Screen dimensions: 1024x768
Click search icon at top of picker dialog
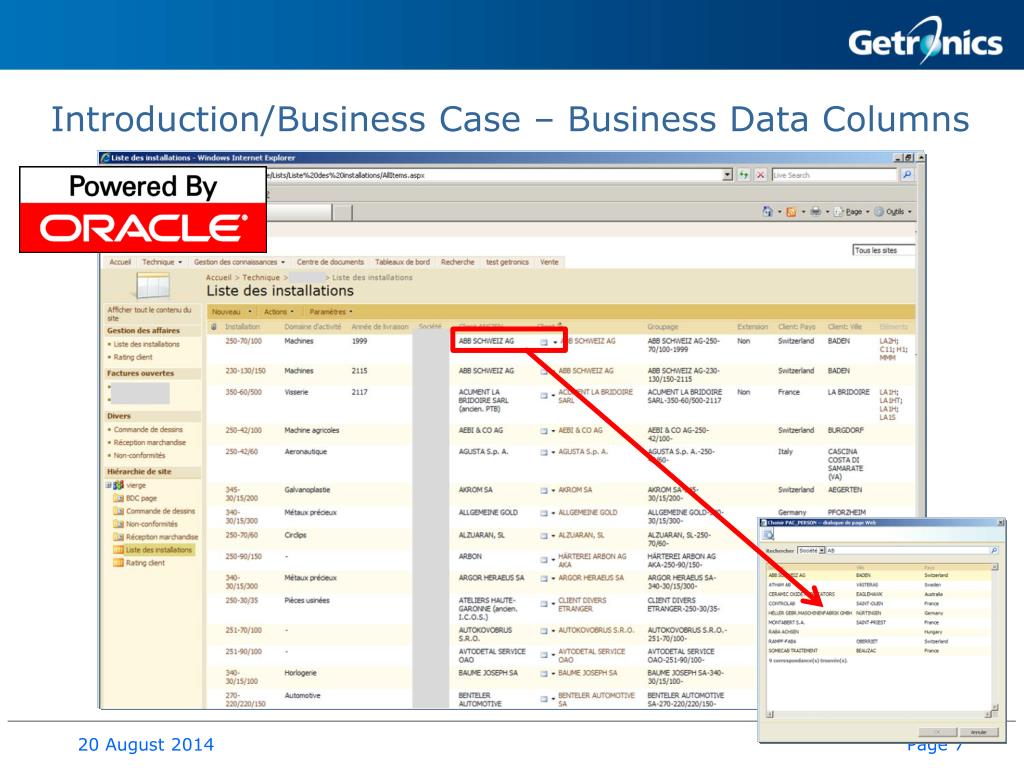[x=769, y=535]
